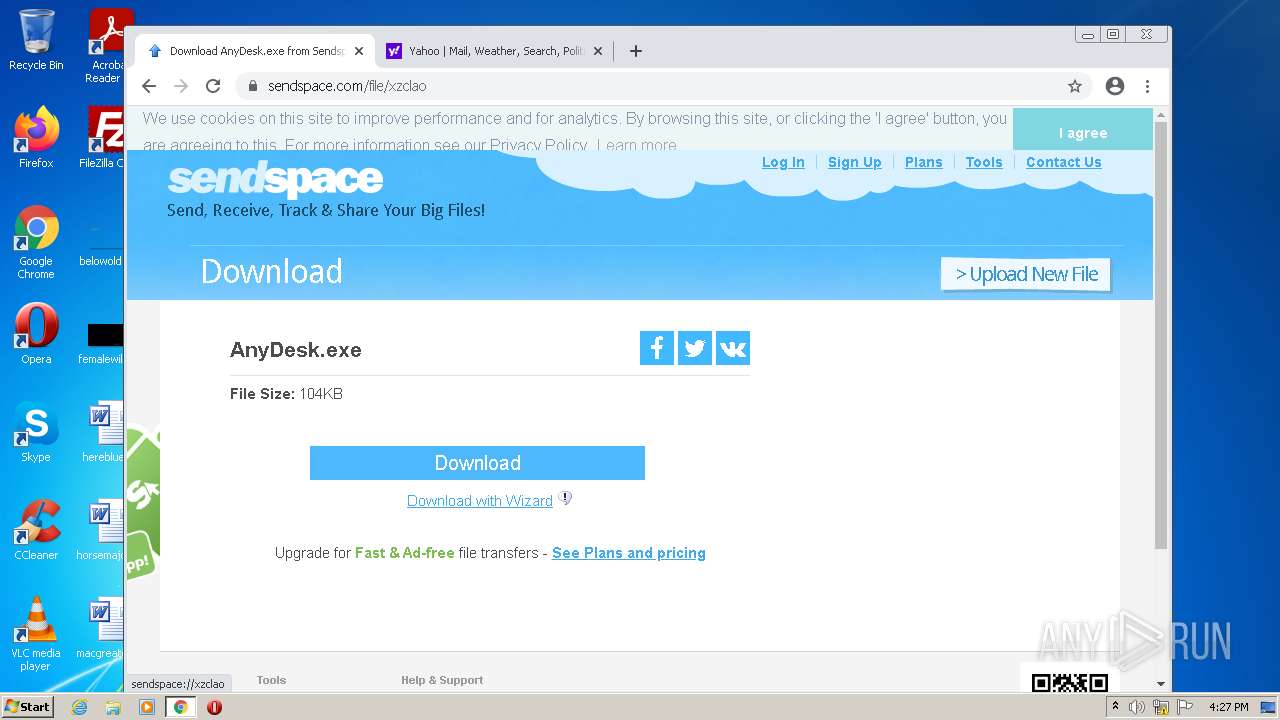Image resolution: width=1280 pixels, height=720 pixels.
Task: Click the Sign Up link
Action: click(855, 162)
